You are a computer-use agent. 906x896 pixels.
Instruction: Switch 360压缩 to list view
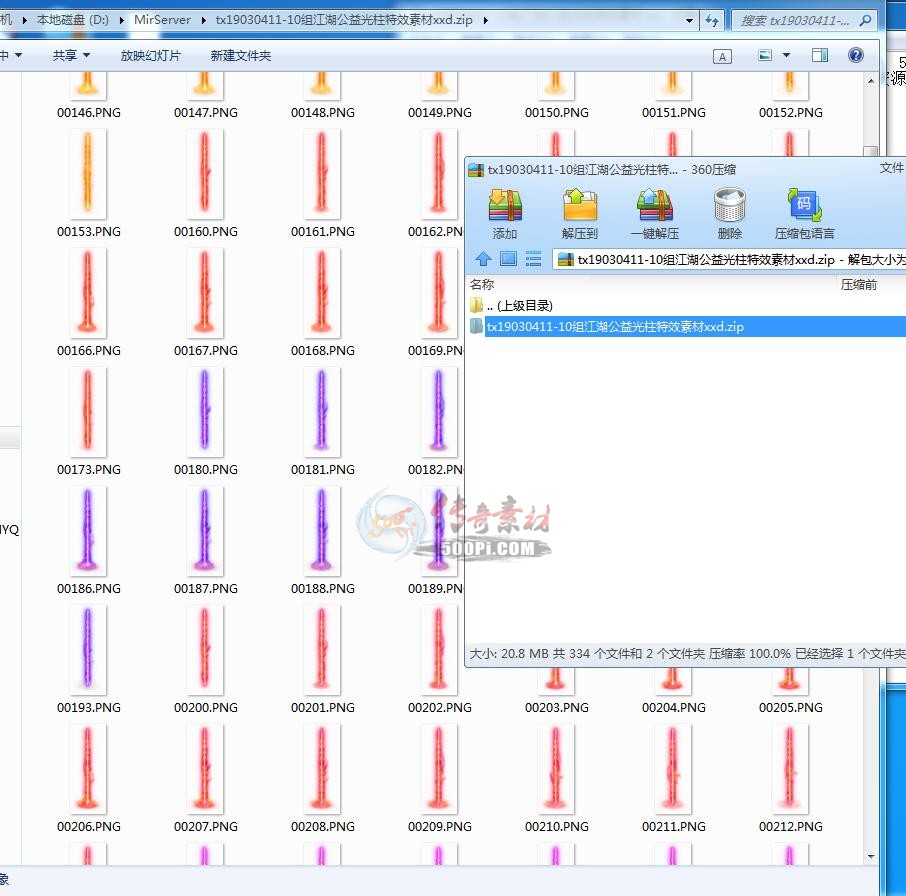(533, 259)
